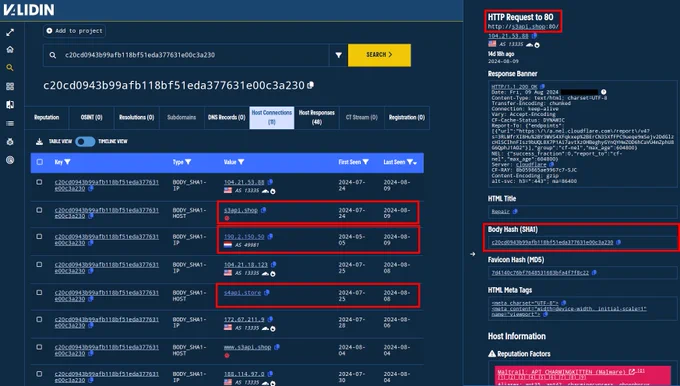Open the Reputation tab

(46, 118)
